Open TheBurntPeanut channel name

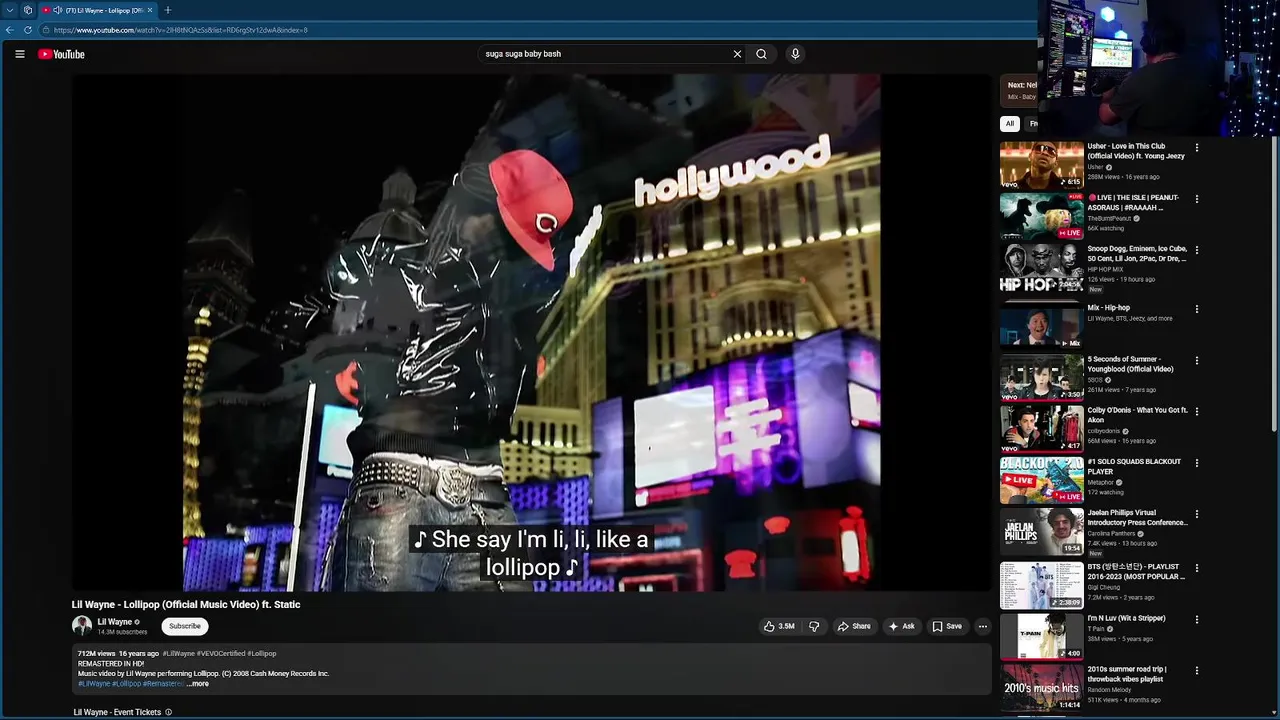1110,218
